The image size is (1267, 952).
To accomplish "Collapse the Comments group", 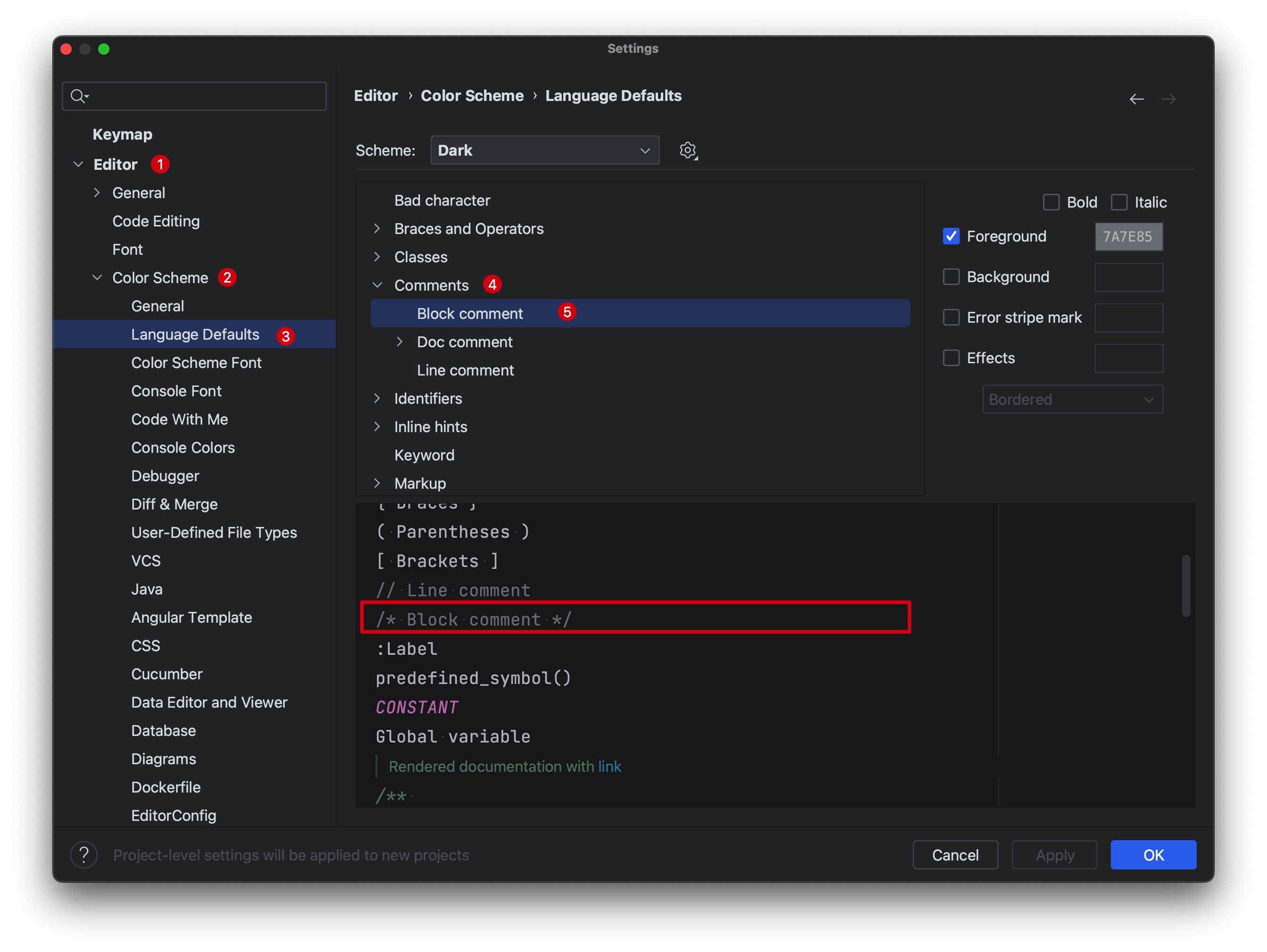I will [377, 285].
